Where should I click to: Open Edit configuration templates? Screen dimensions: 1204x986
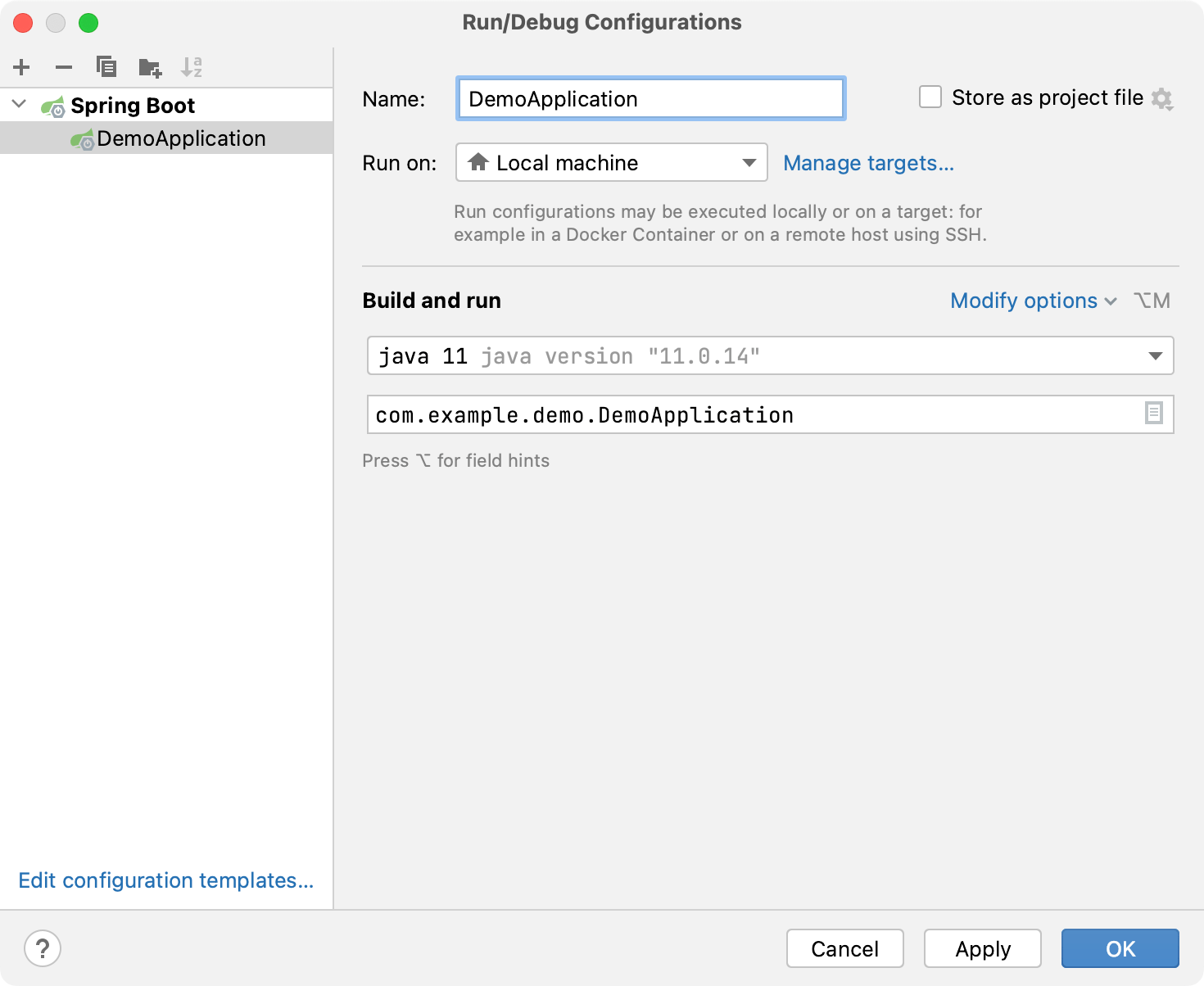coord(165,880)
